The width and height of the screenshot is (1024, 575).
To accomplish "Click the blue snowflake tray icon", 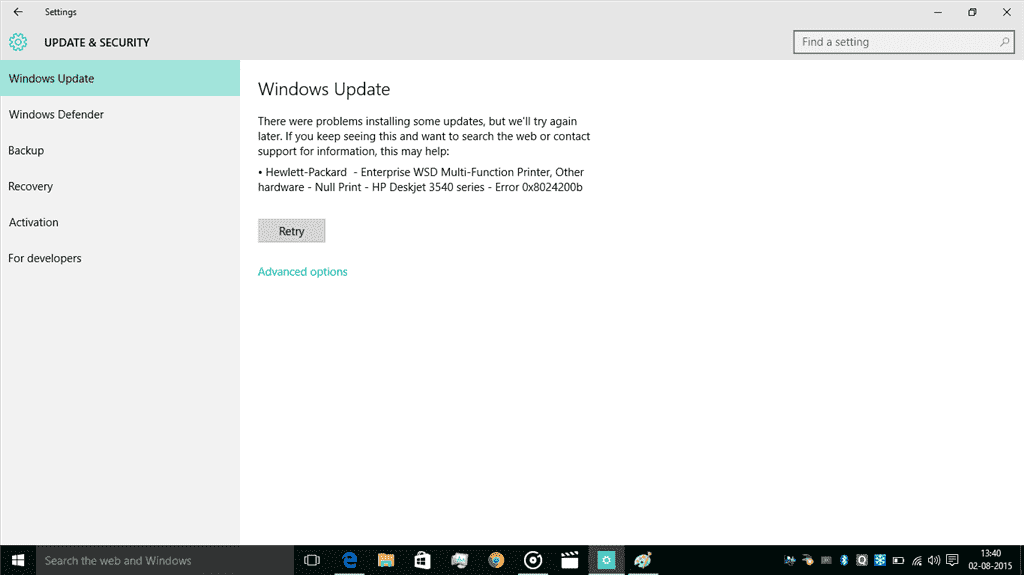I will [880, 561].
